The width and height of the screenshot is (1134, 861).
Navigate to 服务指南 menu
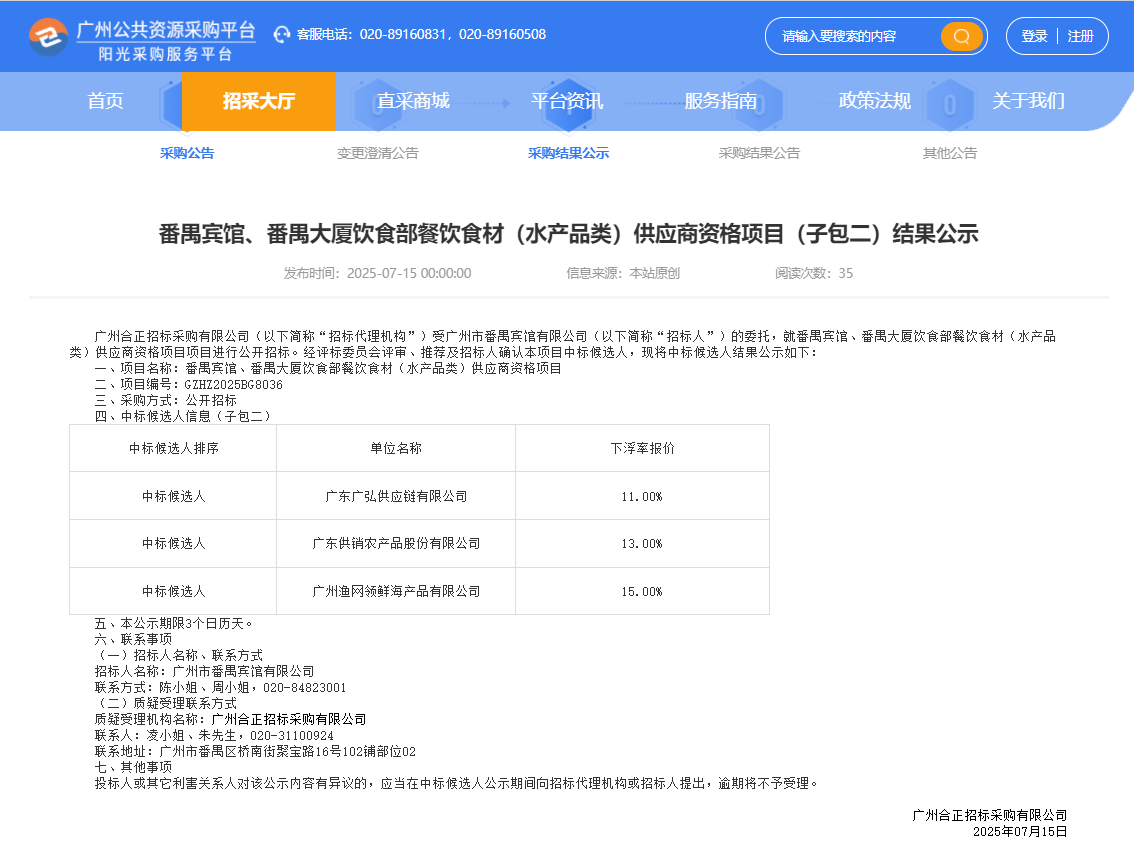720,101
